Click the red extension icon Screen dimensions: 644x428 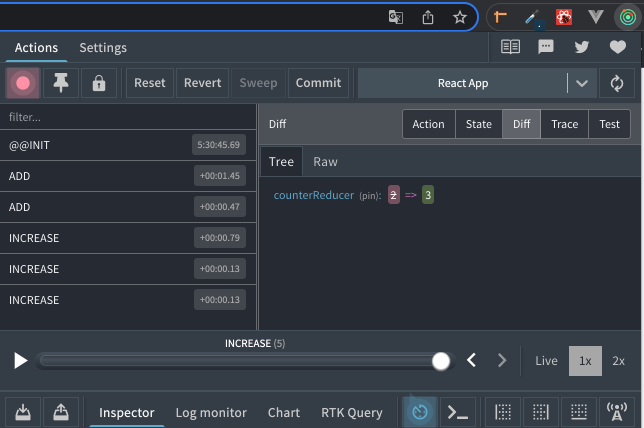[x=564, y=17]
